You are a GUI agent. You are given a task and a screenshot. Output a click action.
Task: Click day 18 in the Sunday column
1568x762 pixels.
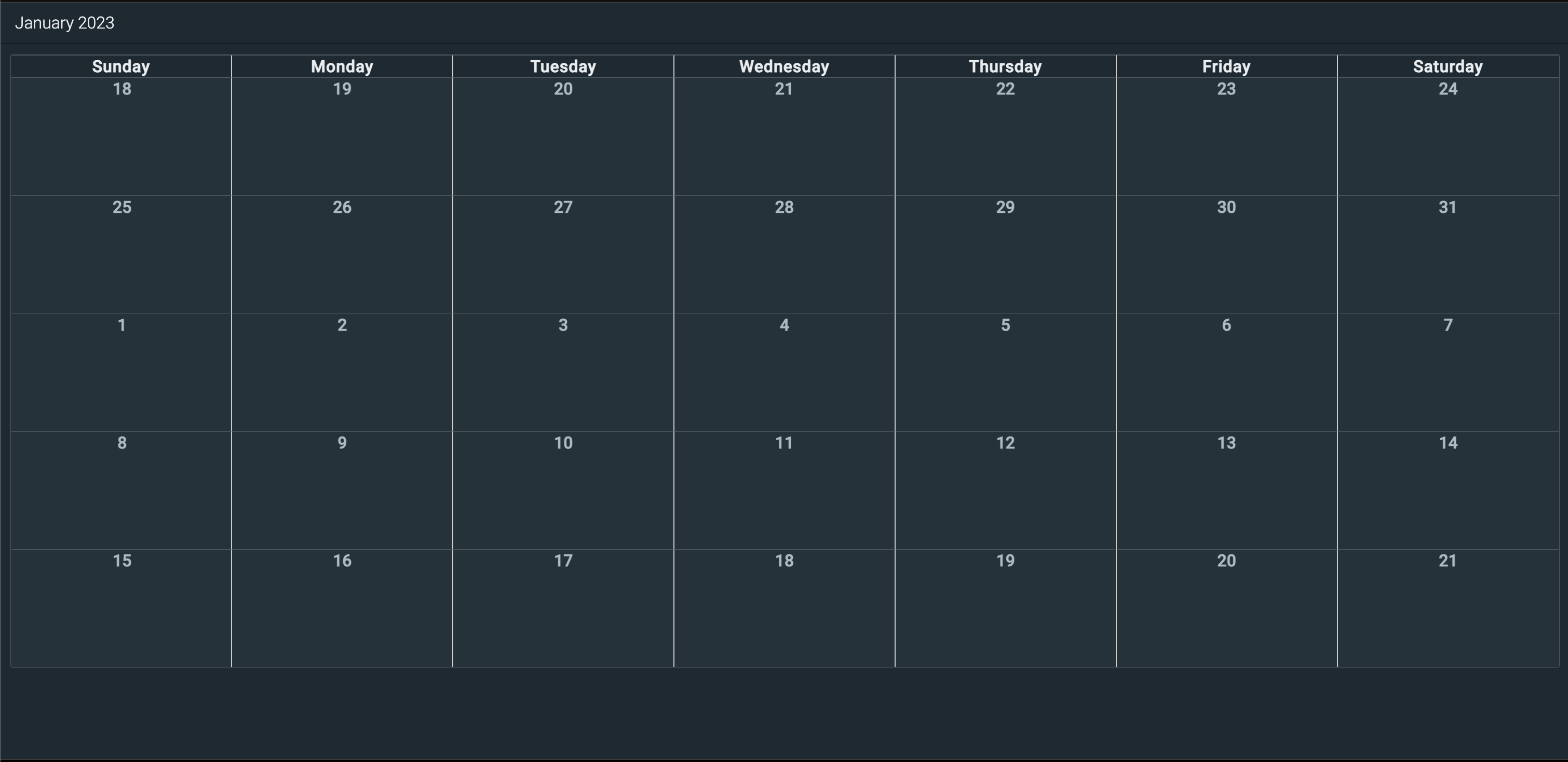click(x=121, y=89)
